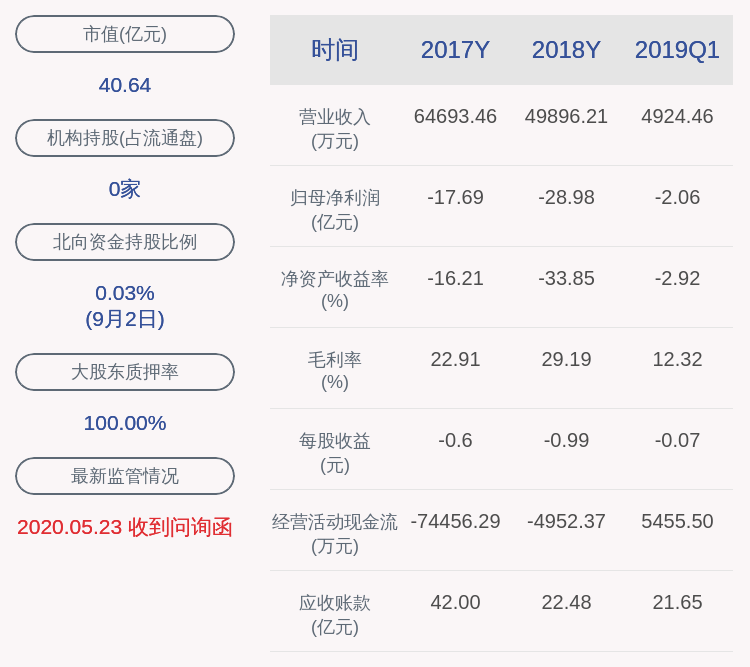This screenshot has height=667, width=750.
Task: Select the 归母净利润(亿元) row label
Action: 334,209
